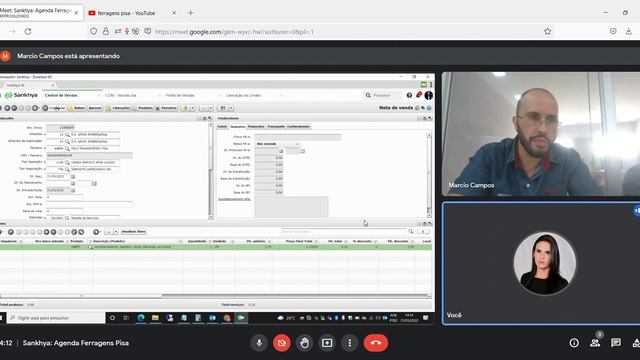Raise your hand in the meeting
This screenshot has height=360, width=640.
pos(304,343)
